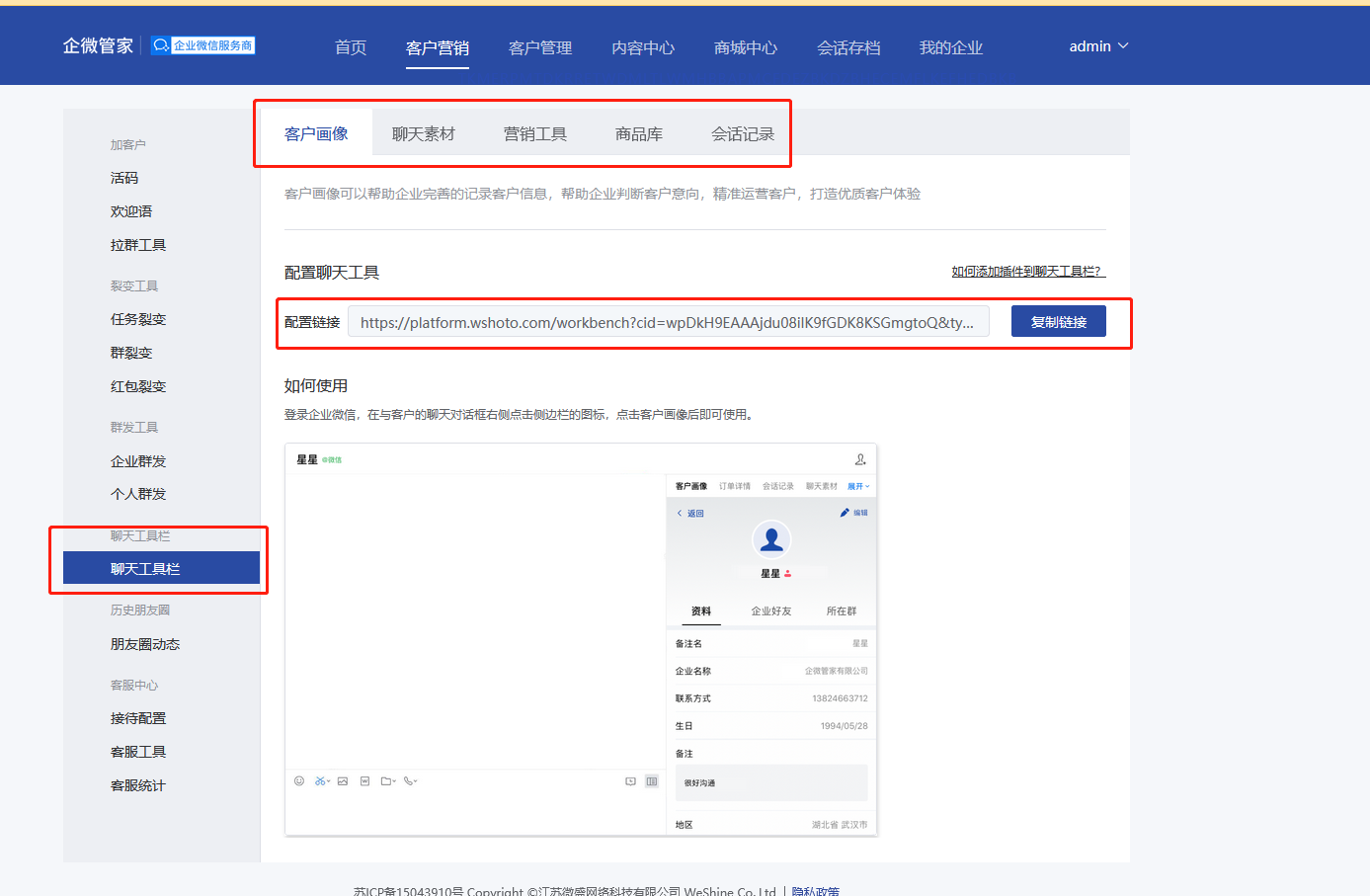Switch to the 商品库 tab
The width and height of the screenshot is (1370, 896).
pyautogui.click(x=639, y=133)
